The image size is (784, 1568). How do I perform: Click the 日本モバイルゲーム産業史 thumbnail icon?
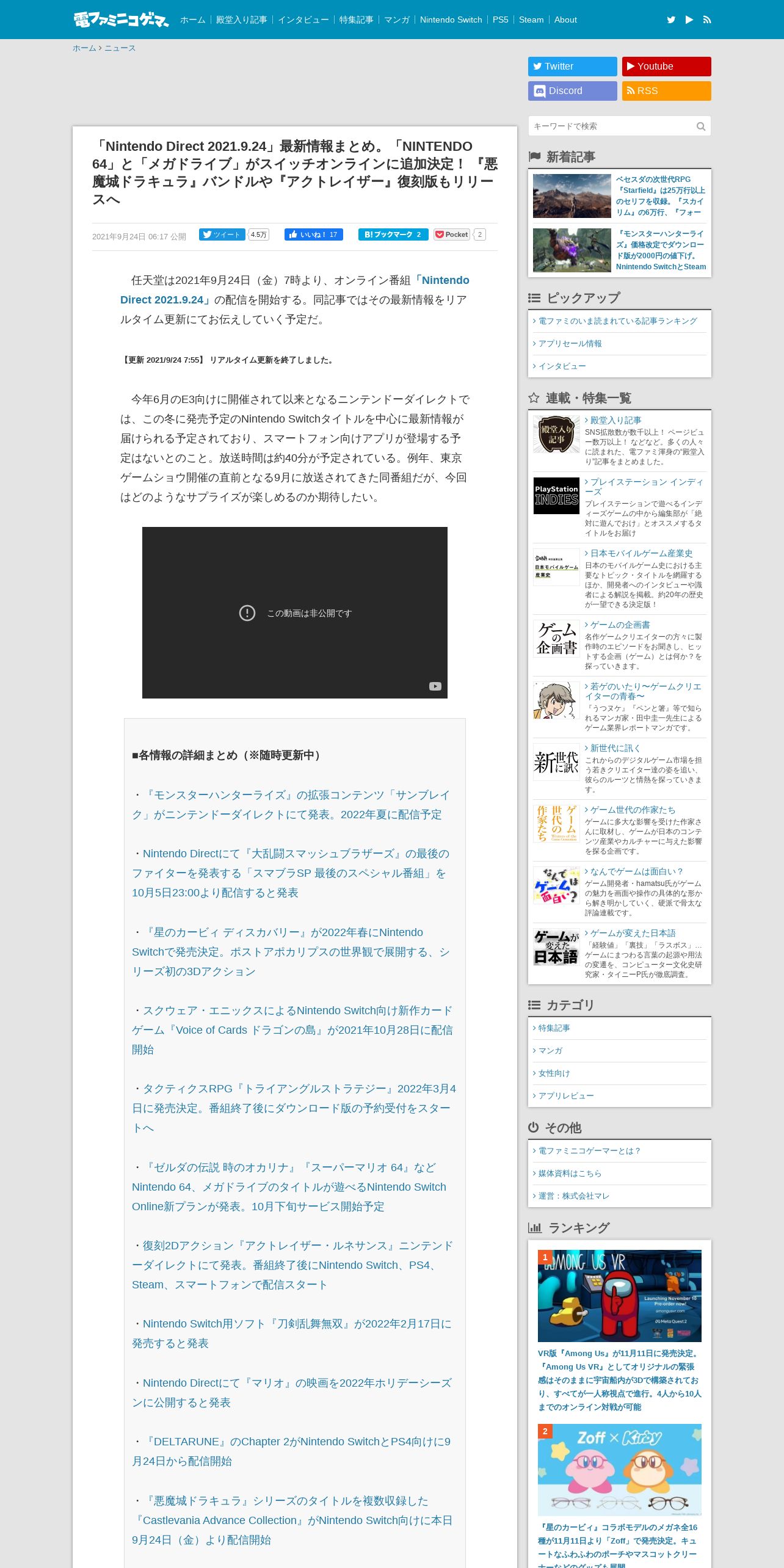click(x=556, y=567)
